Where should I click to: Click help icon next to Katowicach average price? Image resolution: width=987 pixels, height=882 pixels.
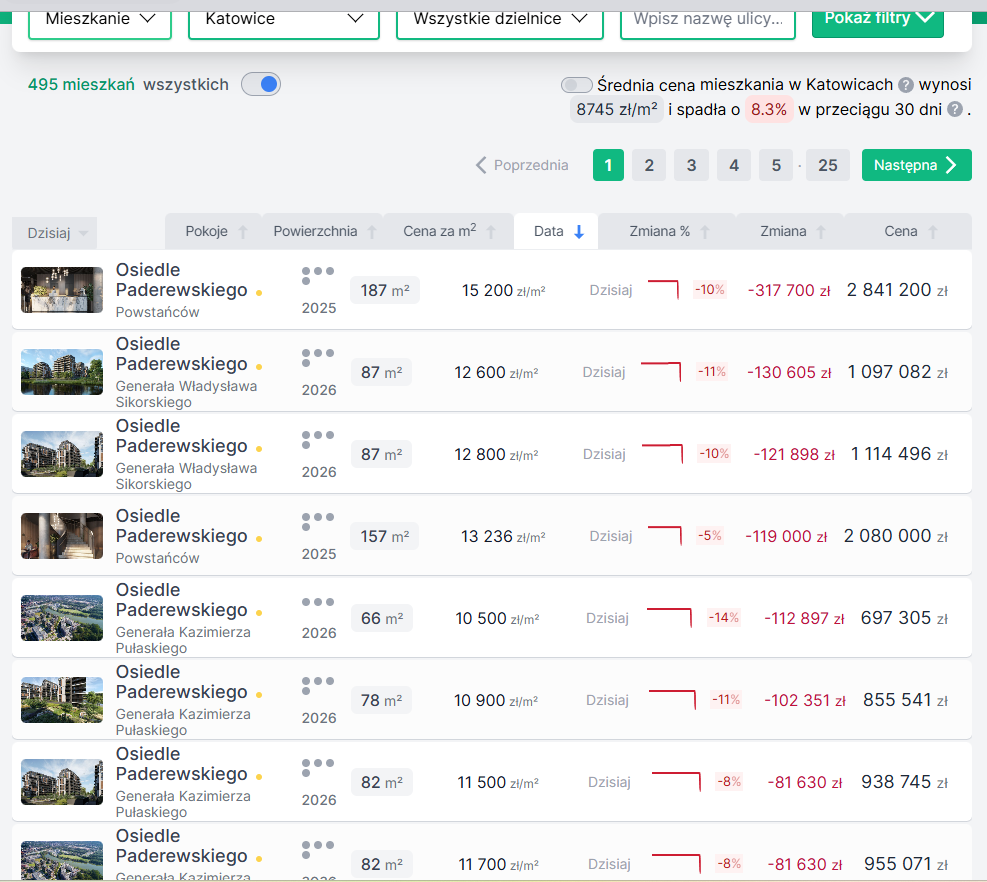point(906,85)
